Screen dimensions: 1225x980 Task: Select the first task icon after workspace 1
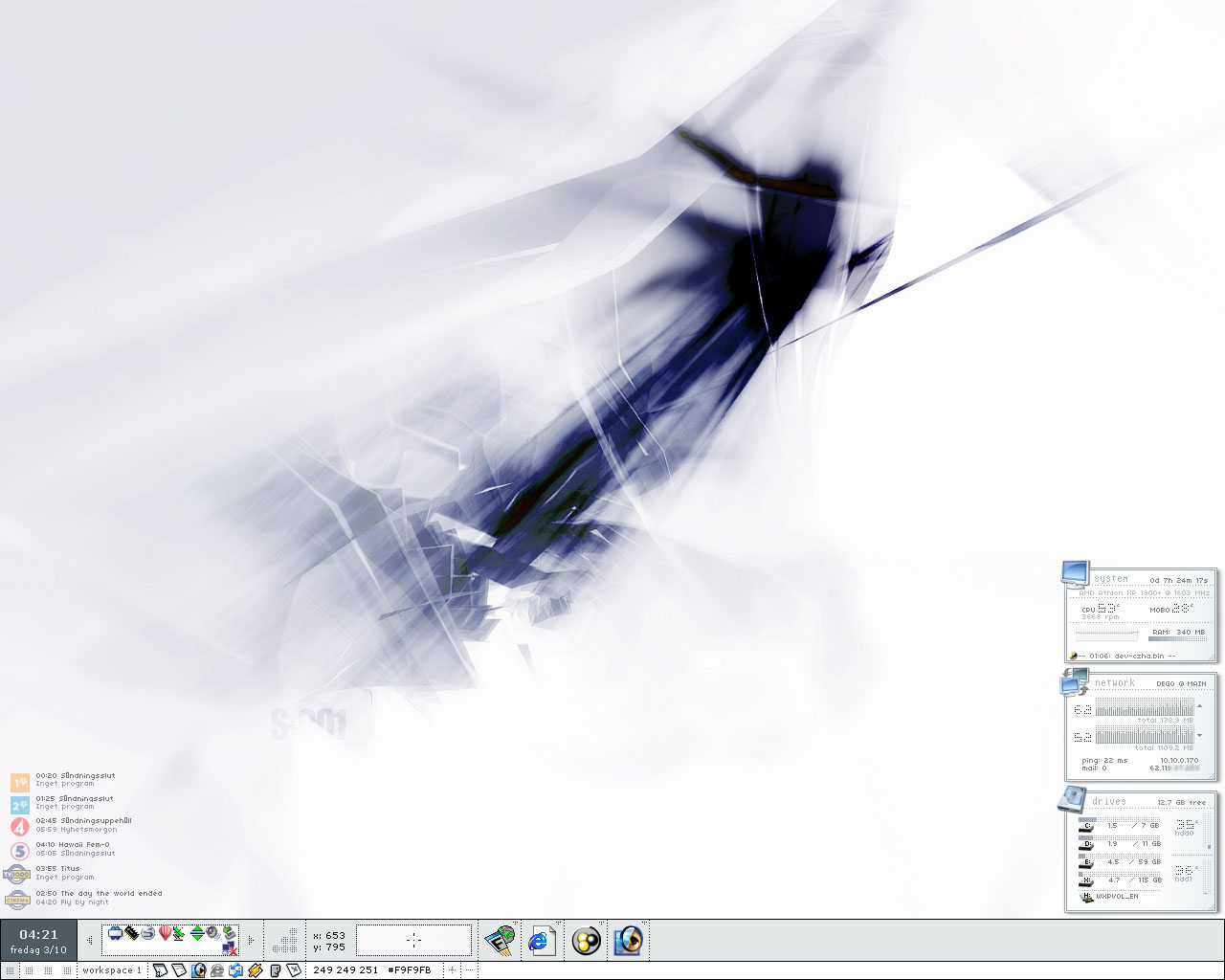pos(160,969)
